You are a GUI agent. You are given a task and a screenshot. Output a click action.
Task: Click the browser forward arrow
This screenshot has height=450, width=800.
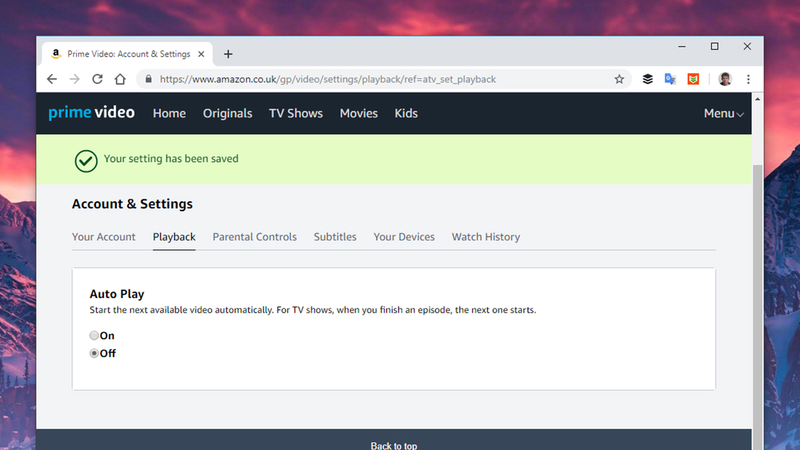click(74, 79)
